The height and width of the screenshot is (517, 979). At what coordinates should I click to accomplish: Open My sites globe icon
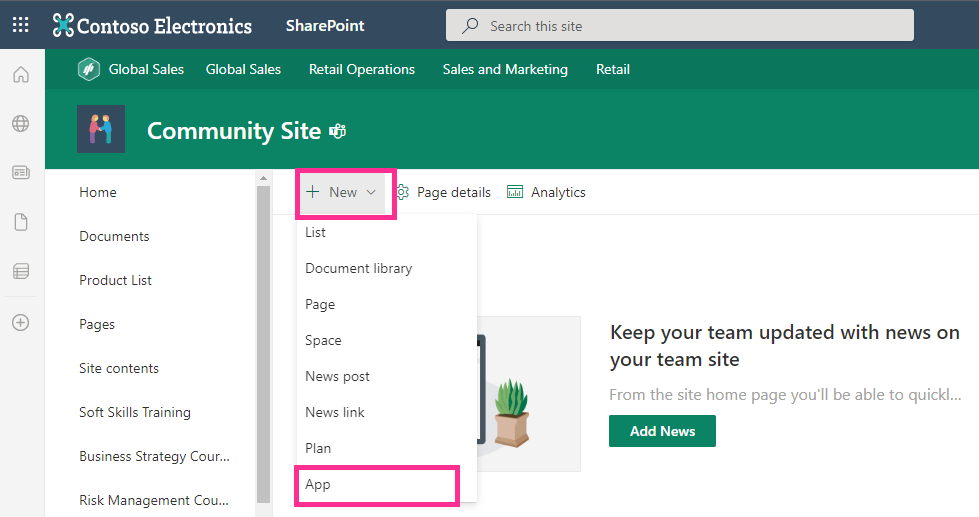[21, 124]
